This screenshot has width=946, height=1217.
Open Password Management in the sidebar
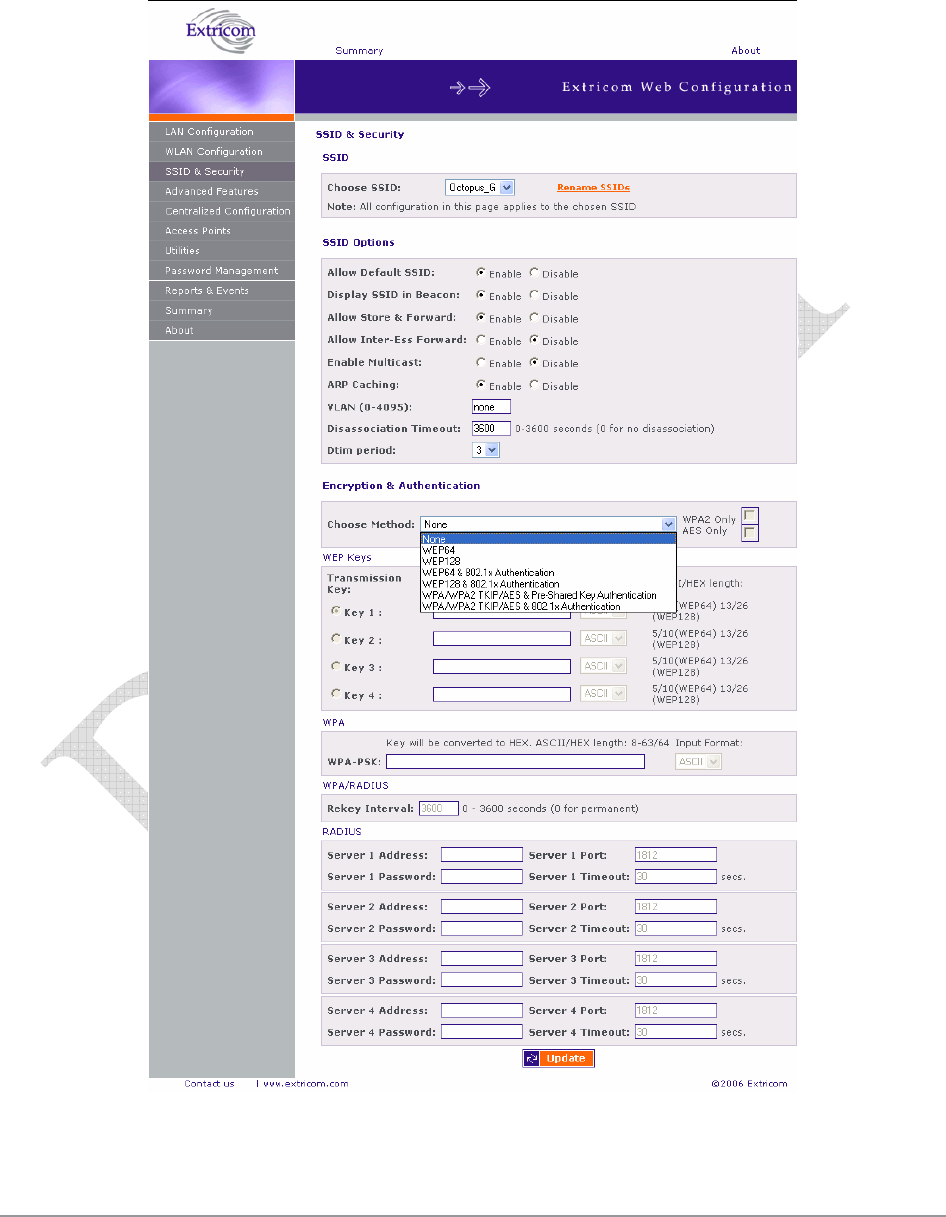click(x=221, y=271)
